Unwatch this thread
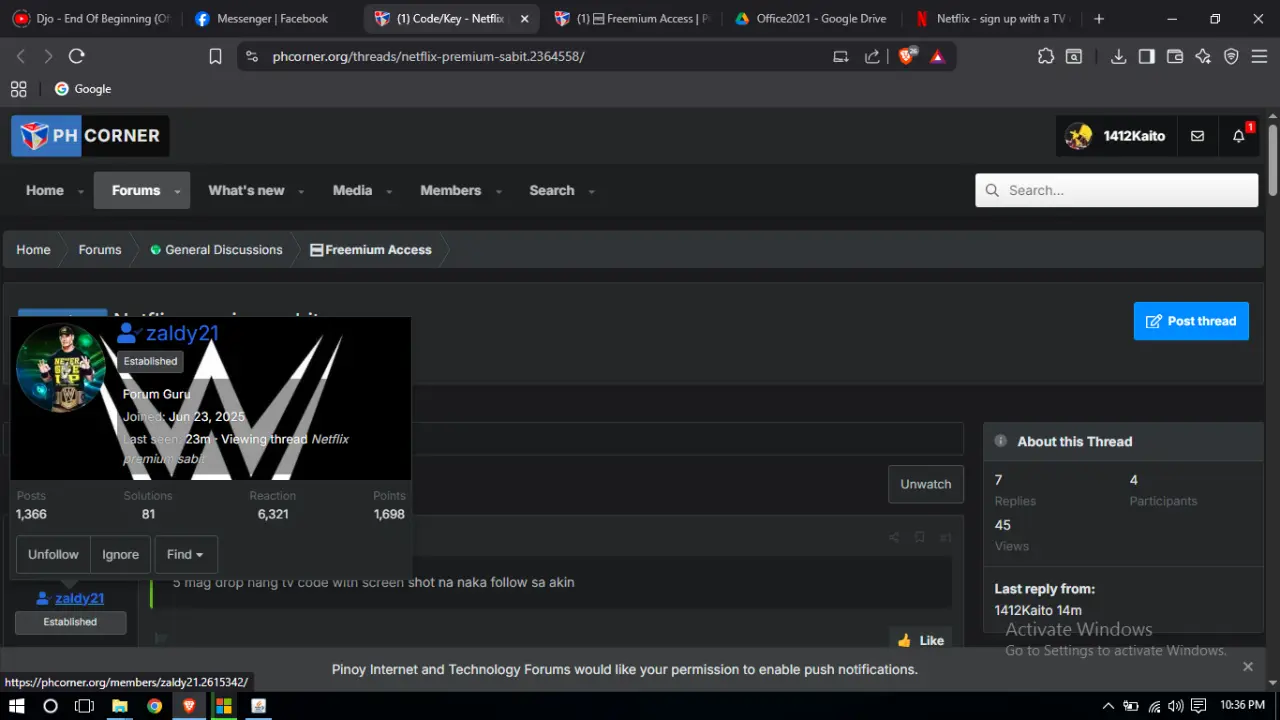This screenshot has width=1280, height=720. pos(926,484)
